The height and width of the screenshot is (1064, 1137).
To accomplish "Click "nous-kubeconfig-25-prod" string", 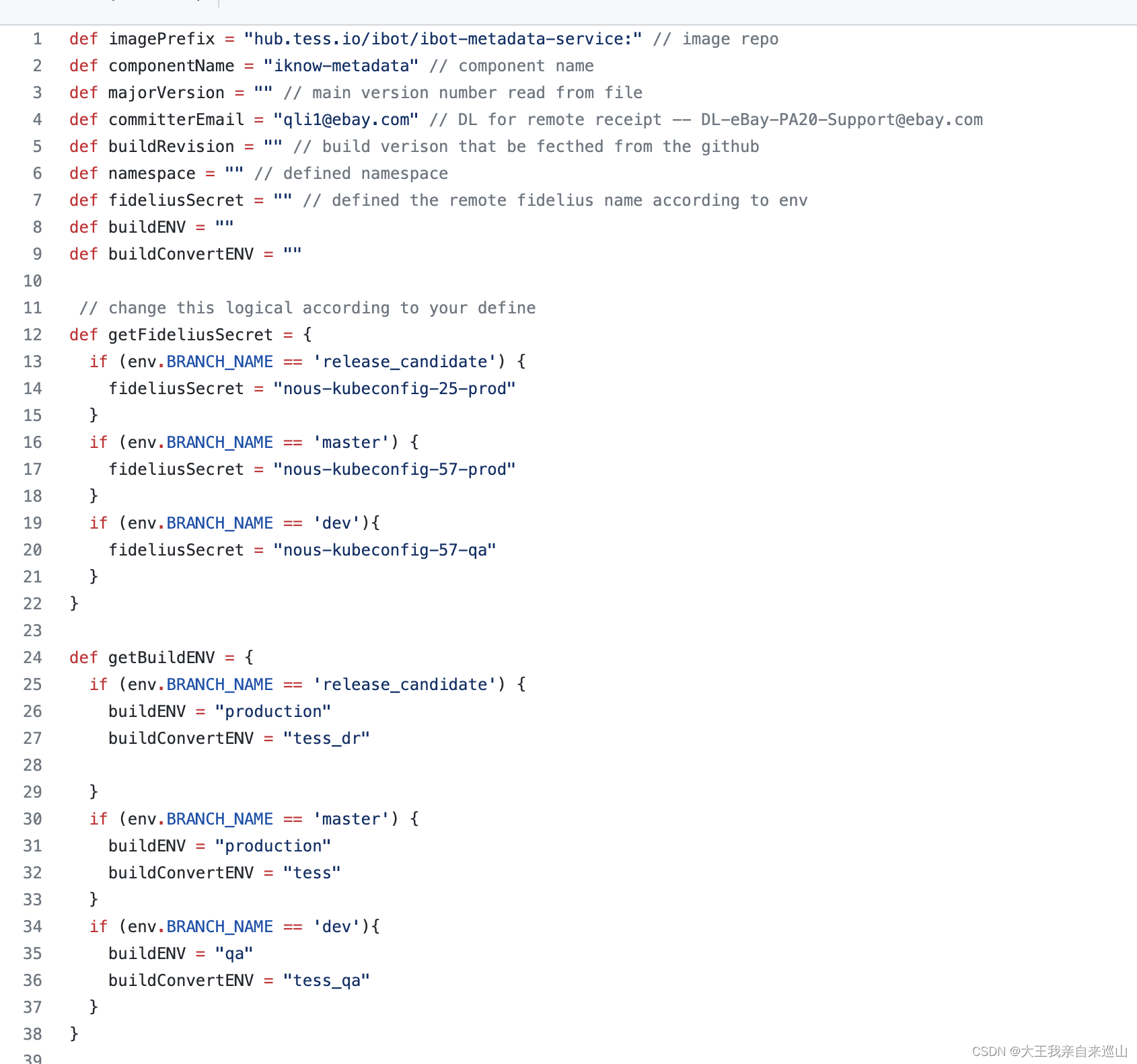I will point(394,389).
